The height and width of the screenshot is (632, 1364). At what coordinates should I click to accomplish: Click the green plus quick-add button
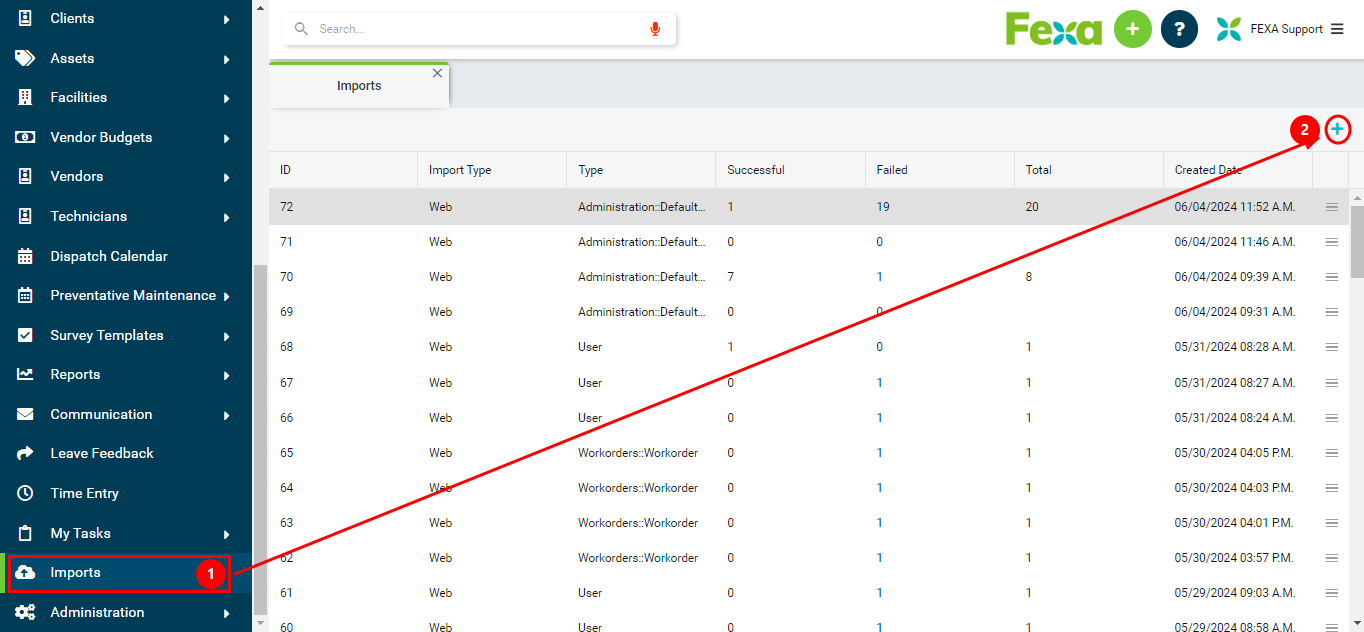pos(1132,29)
